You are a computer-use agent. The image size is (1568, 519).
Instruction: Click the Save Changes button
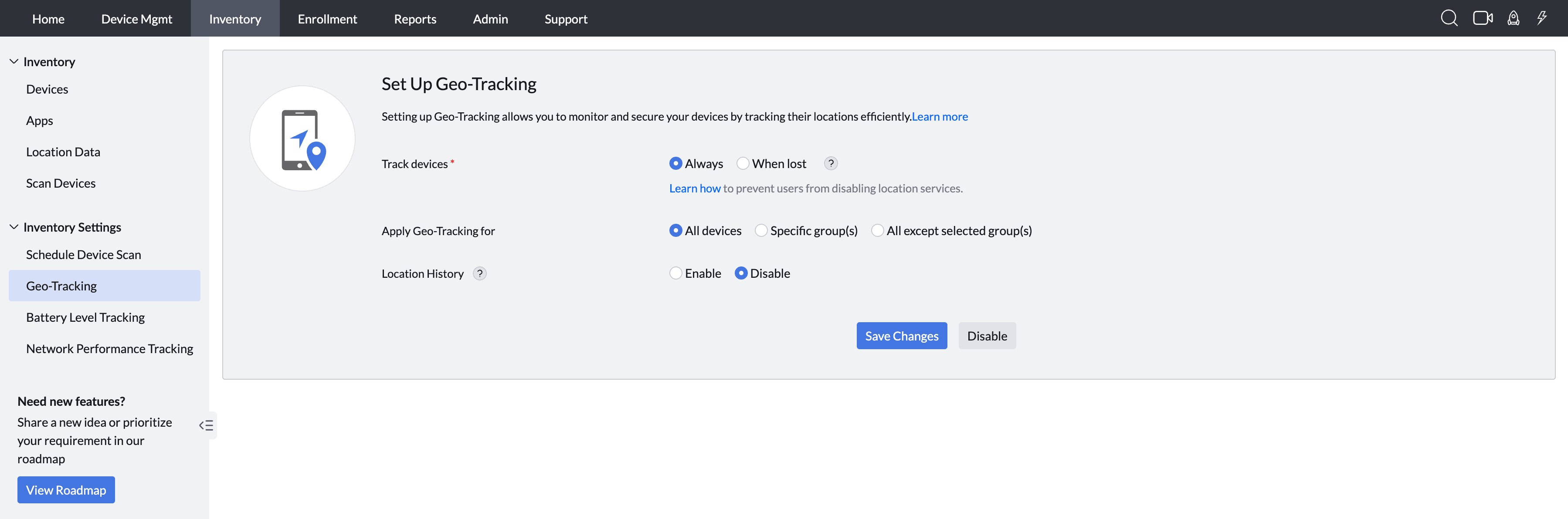pos(901,336)
